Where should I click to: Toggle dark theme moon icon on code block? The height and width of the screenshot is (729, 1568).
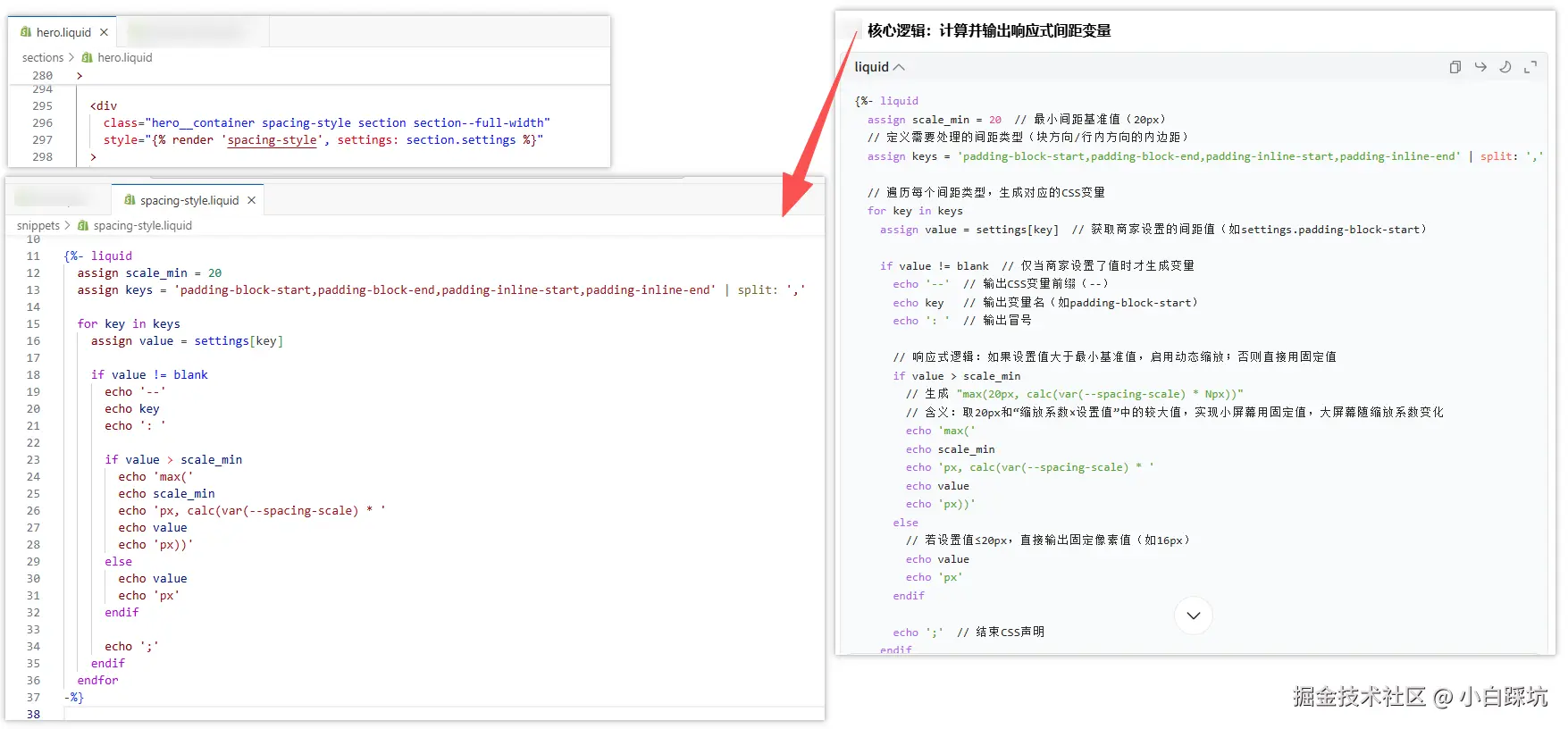click(1505, 67)
